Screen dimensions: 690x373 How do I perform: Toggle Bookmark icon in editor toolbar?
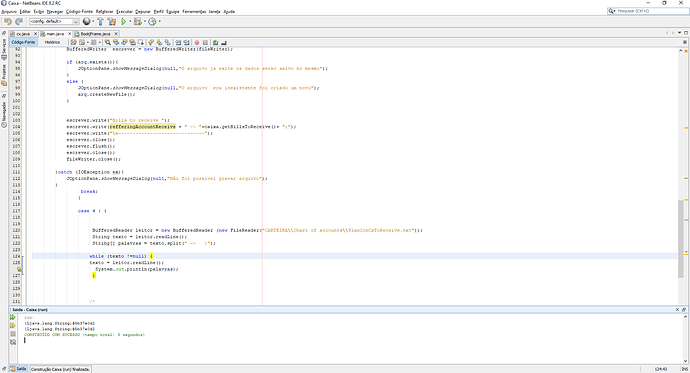(168, 42)
